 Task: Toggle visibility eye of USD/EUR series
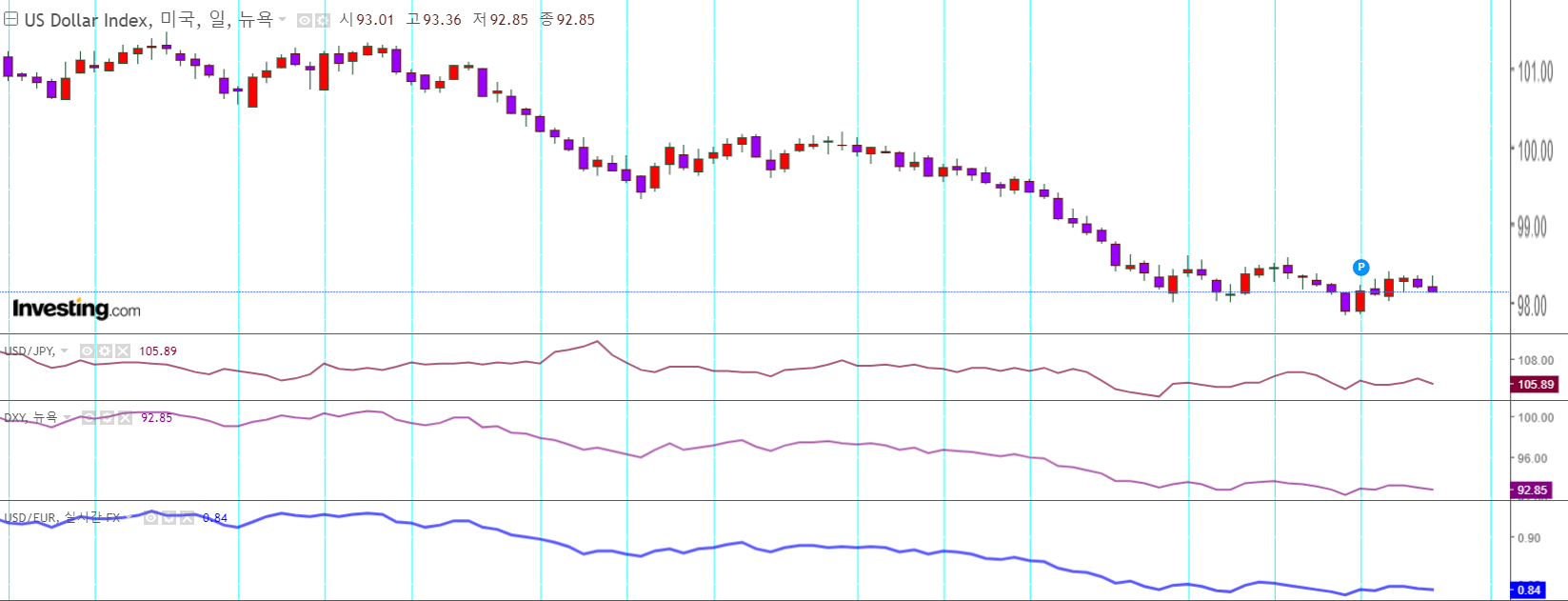pyautogui.click(x=151, y=517)
